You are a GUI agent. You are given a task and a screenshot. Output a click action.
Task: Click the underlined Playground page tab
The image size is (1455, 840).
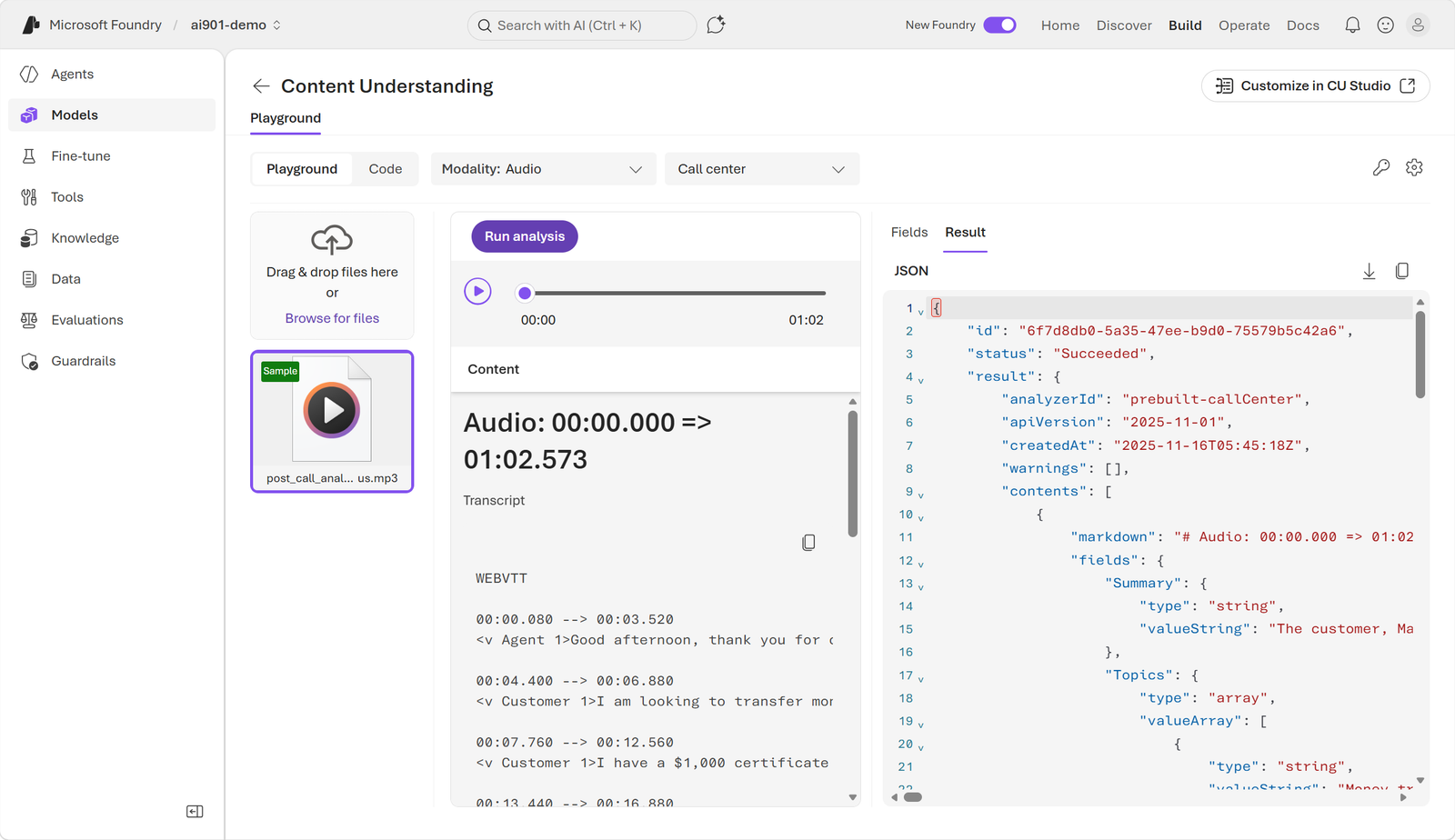(286, 118)
